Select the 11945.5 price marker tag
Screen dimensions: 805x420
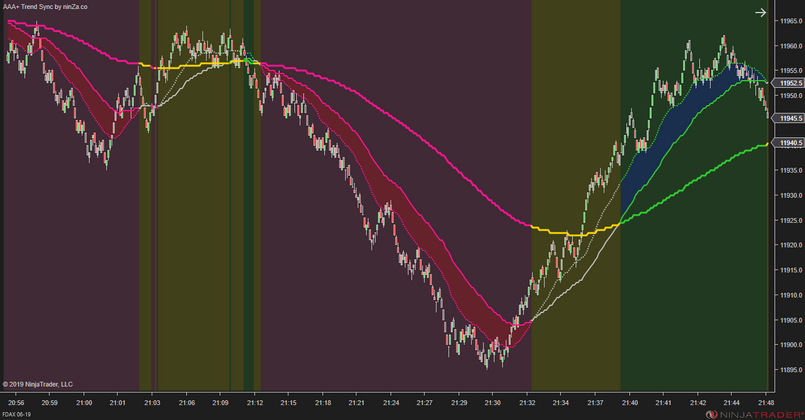pyautogui.click(x=788, y=118)
